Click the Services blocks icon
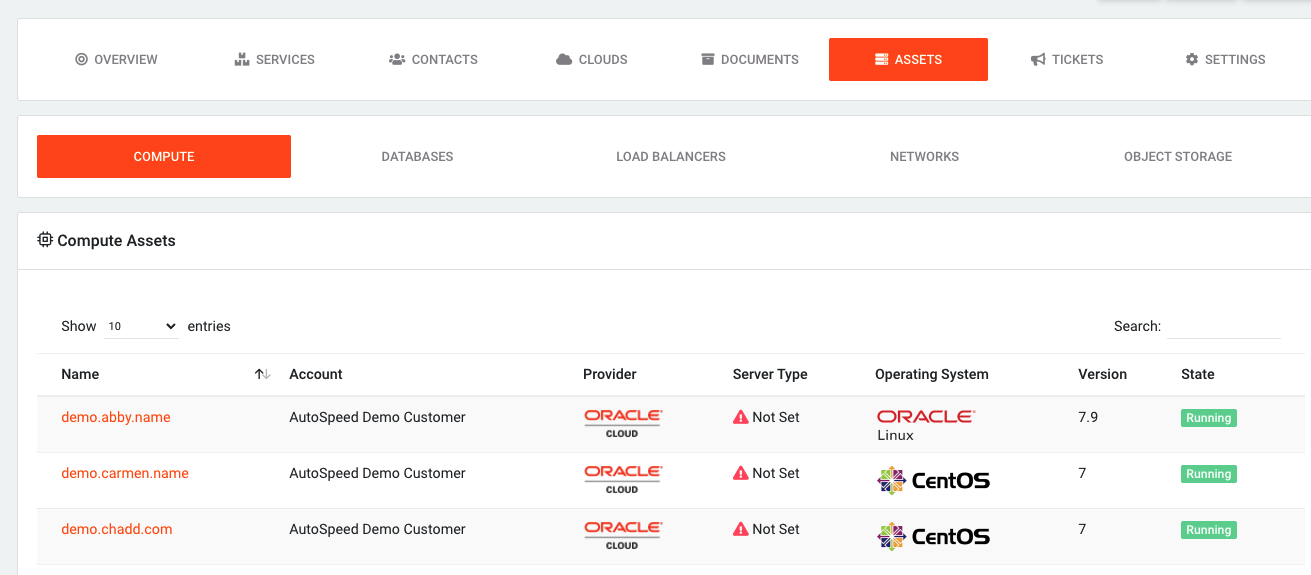Viewport: 1311px width, 575px height. point(241,59)
